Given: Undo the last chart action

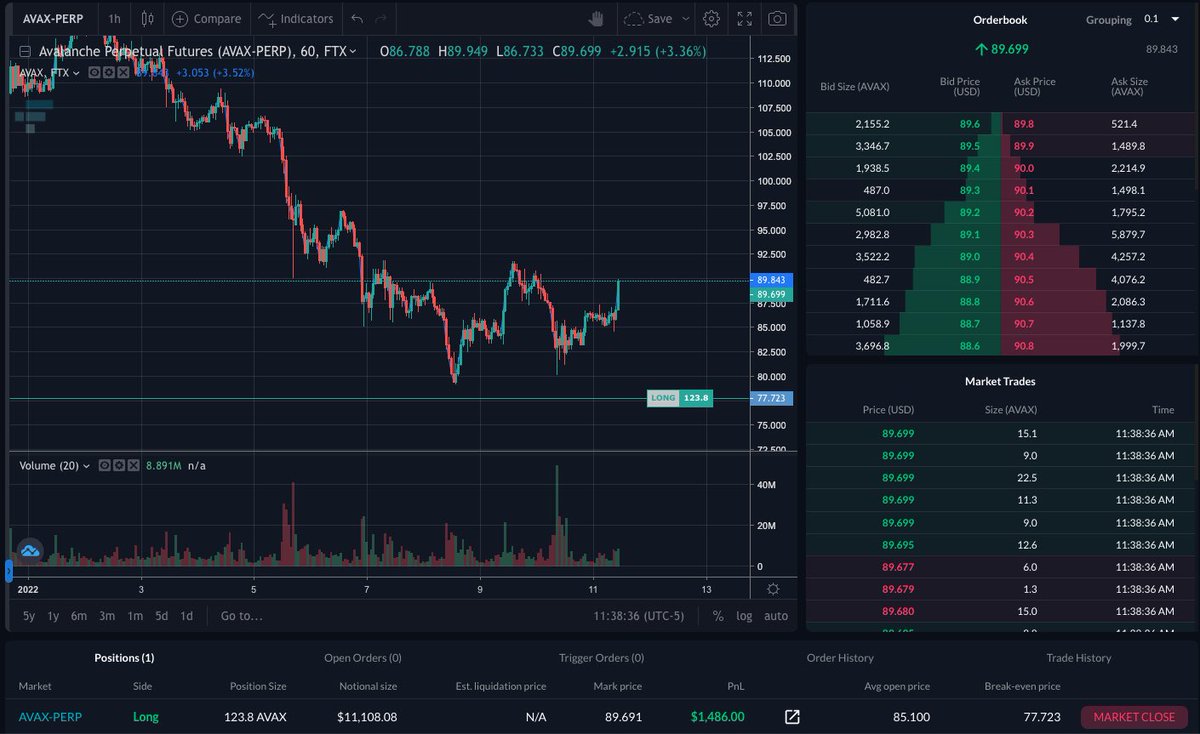Looking at the screenshot, I should point(357,18).
